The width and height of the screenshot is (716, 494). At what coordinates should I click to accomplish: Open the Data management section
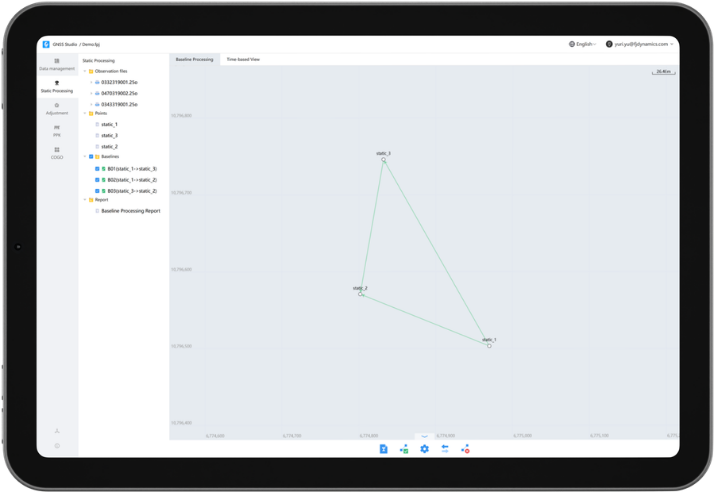point(56,64)
